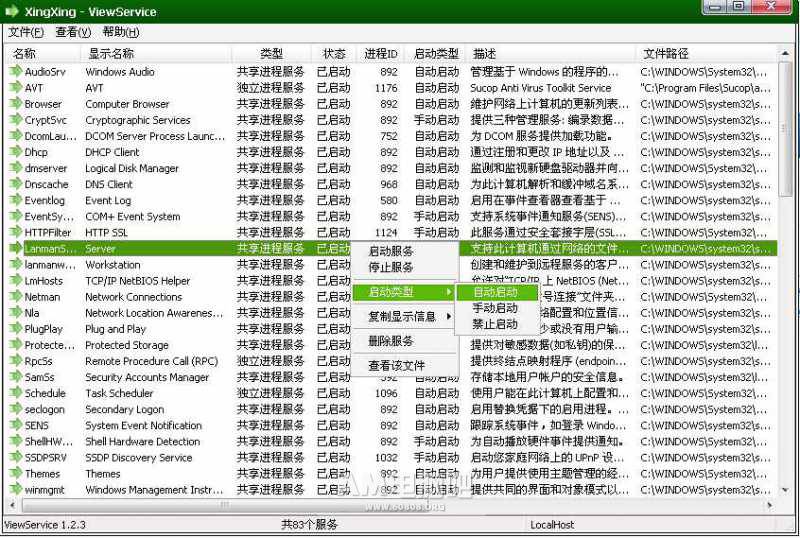
Task: Click the AVT service arrow icon
Action: pos(16,88)
